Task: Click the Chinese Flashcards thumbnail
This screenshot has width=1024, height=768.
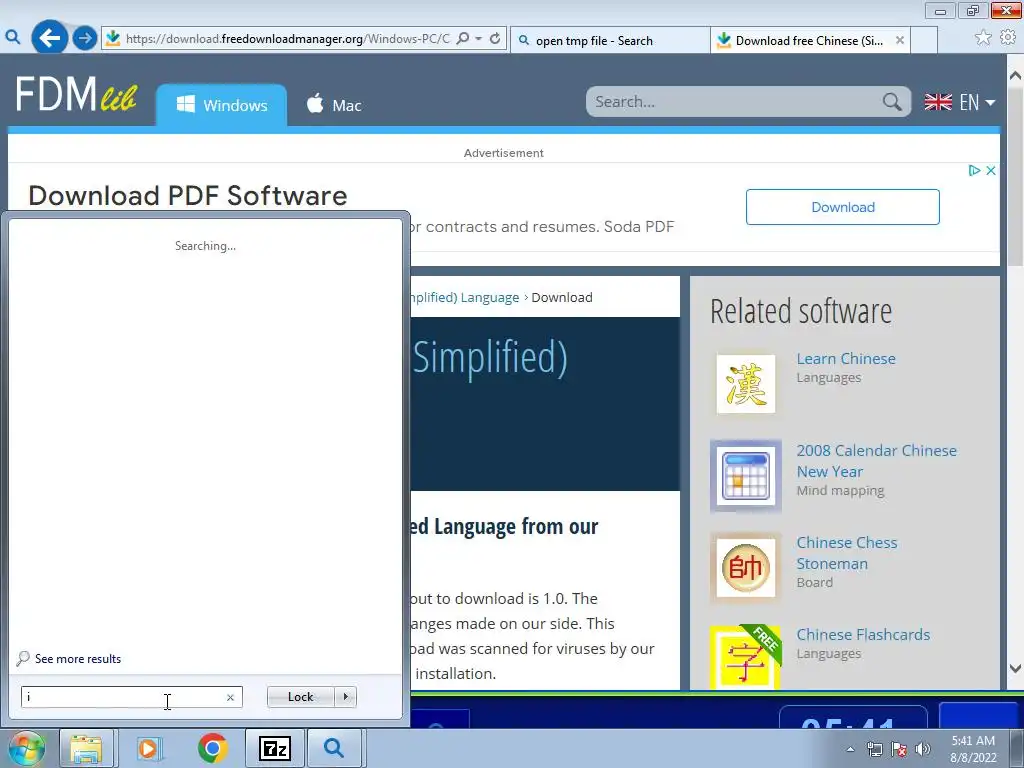Action: point(746,658)
